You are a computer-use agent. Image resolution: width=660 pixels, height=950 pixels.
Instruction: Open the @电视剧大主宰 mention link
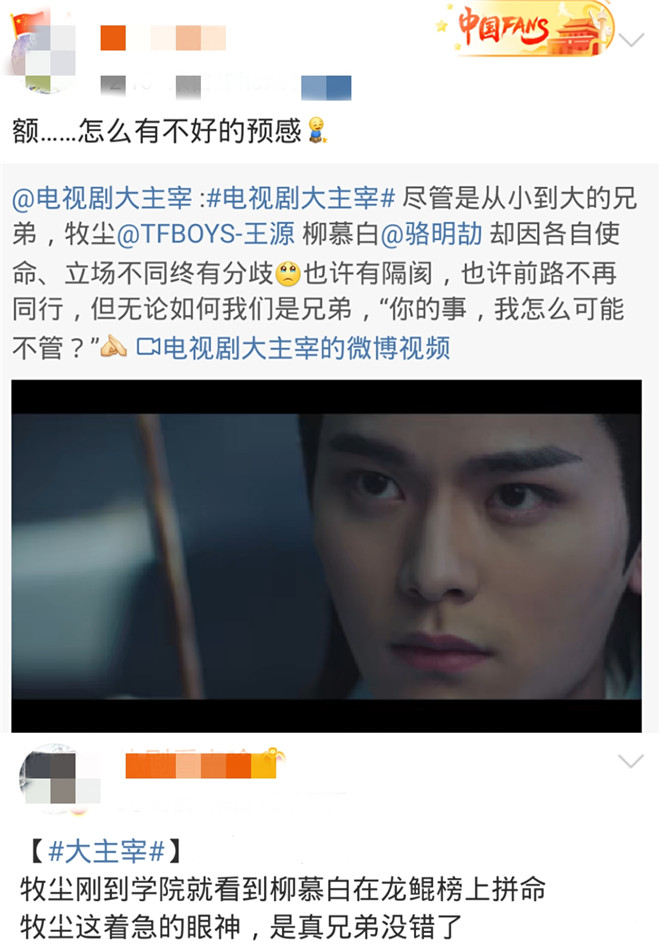pos(102,198)
